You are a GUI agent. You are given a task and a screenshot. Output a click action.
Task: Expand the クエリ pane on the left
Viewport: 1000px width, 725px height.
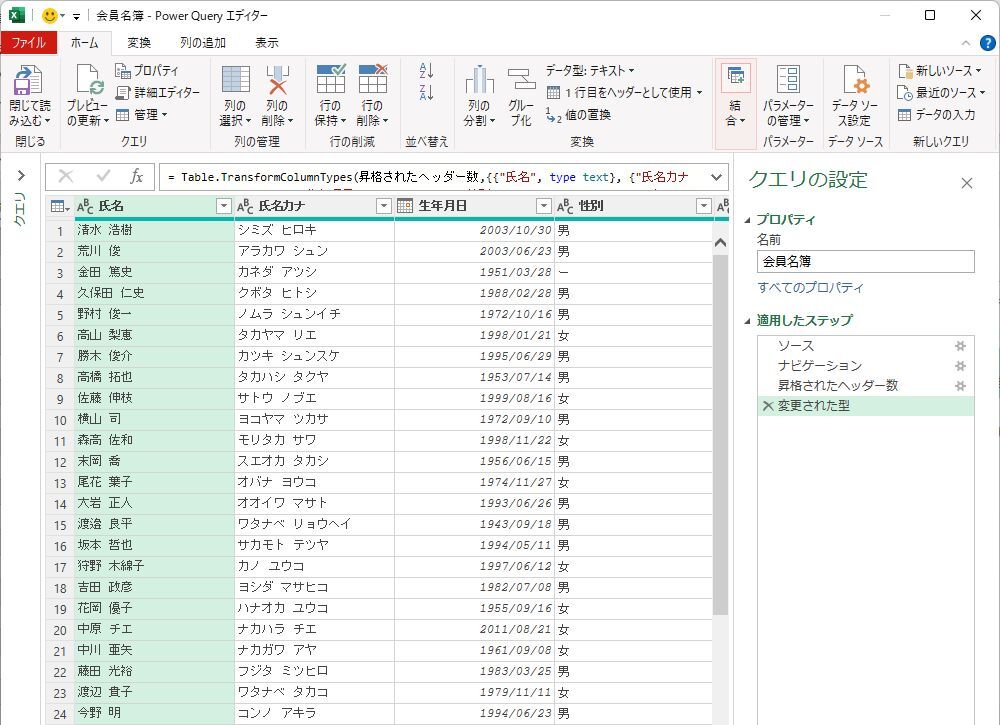tap(20, 176)
